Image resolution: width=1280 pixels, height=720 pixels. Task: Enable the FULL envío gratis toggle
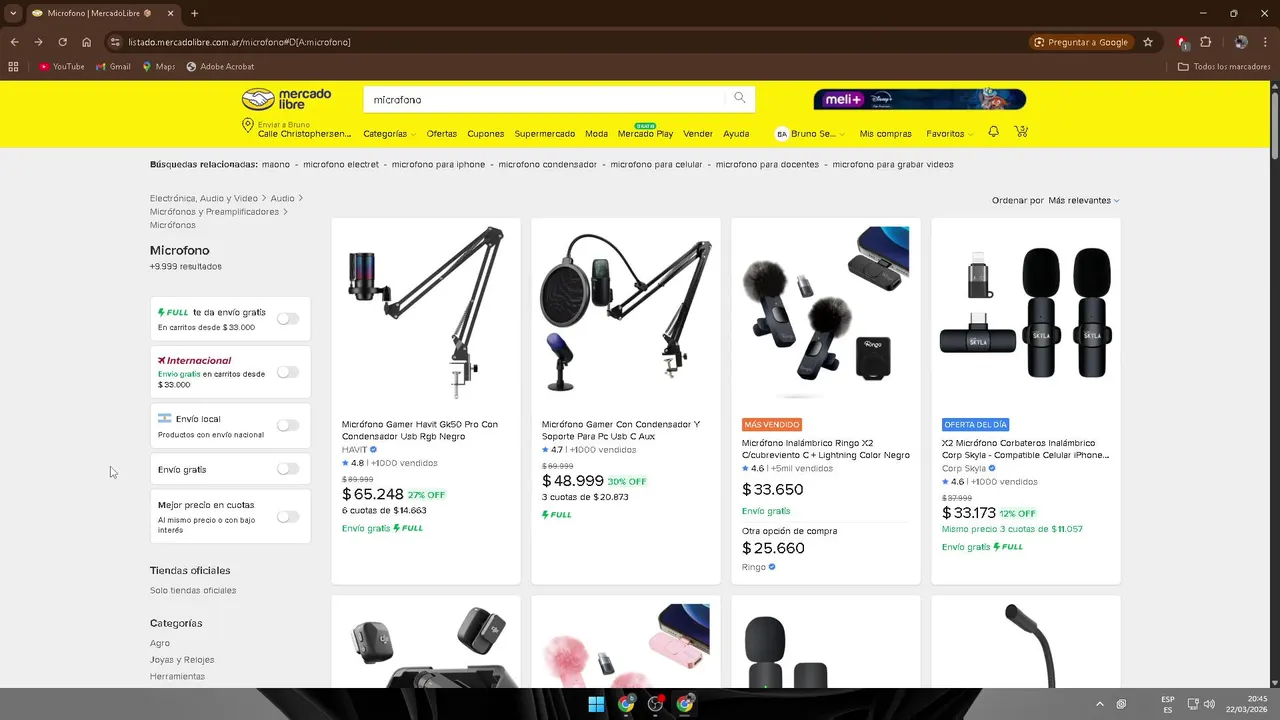(288, 319)
